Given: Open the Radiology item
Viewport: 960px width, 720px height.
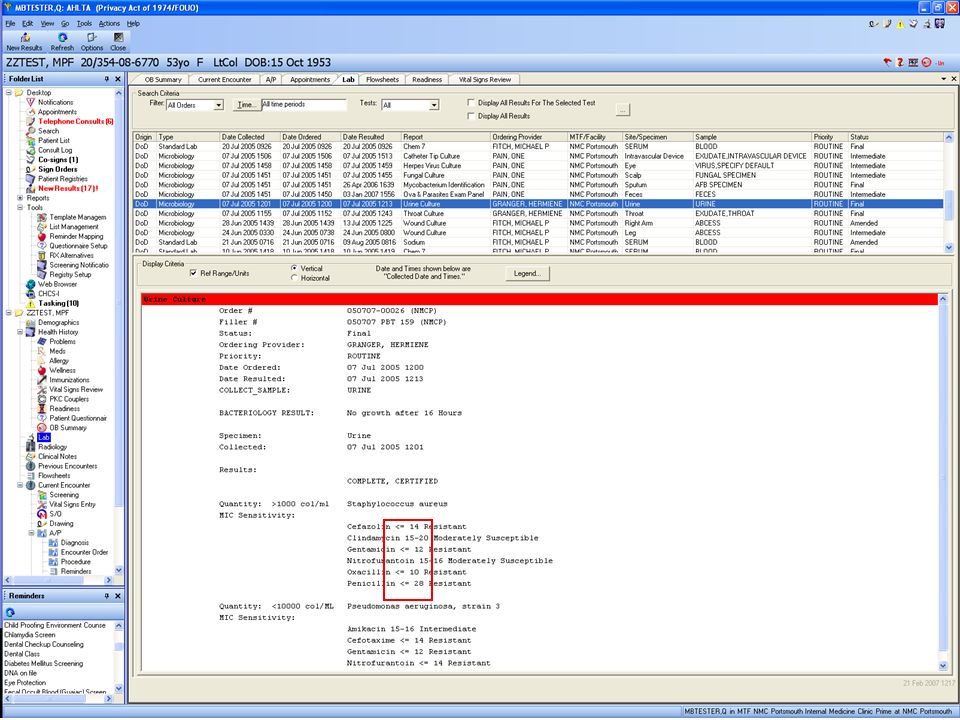Looking at the screenshot, I should pos(52,447).
